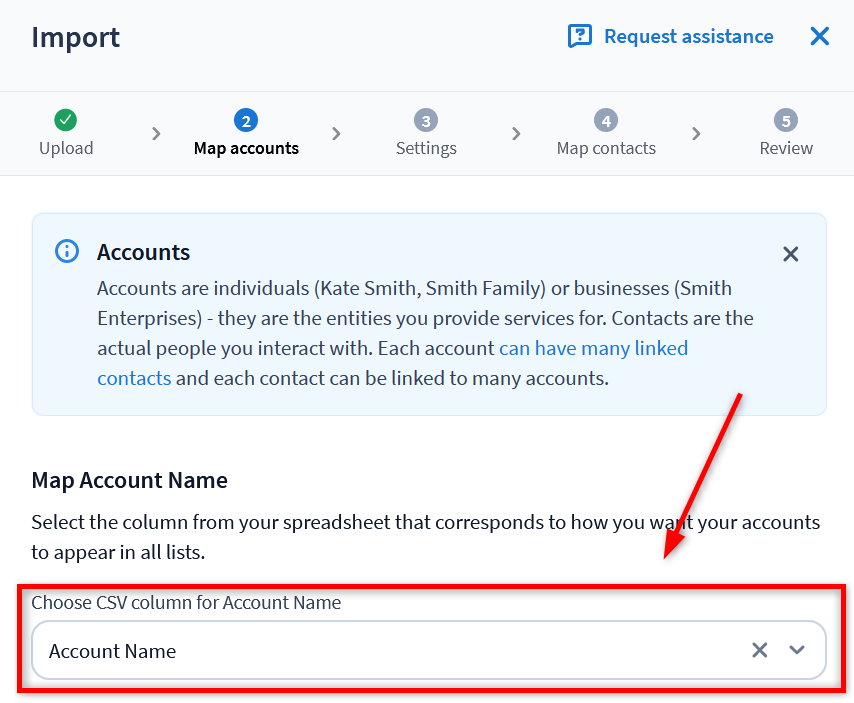The width and height of the screenshot is (854, 703).
Task: Close the Import dialog
Action: click(820, 37)
